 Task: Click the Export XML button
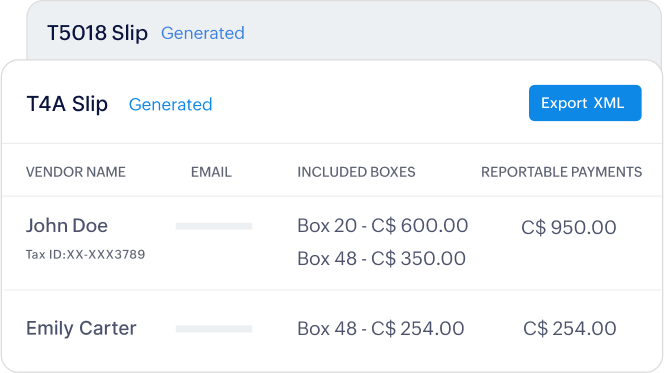(585, 103)
